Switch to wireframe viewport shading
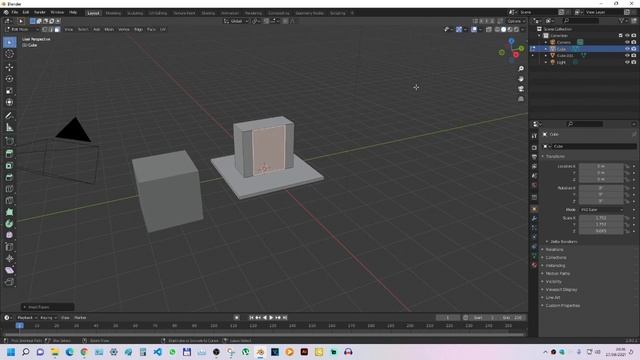640x360 pixels. pos(497,29)
